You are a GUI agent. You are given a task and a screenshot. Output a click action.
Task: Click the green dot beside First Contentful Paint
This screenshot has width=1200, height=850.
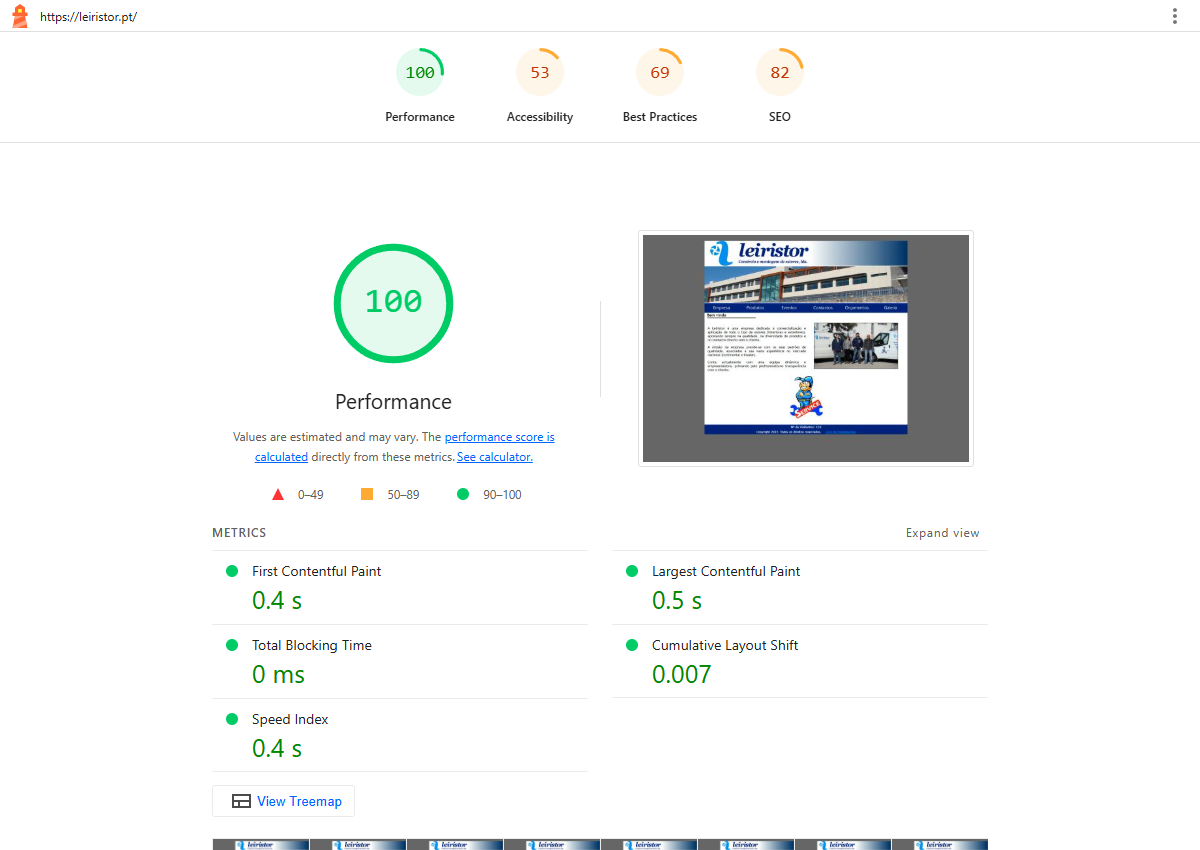[232, 571]
